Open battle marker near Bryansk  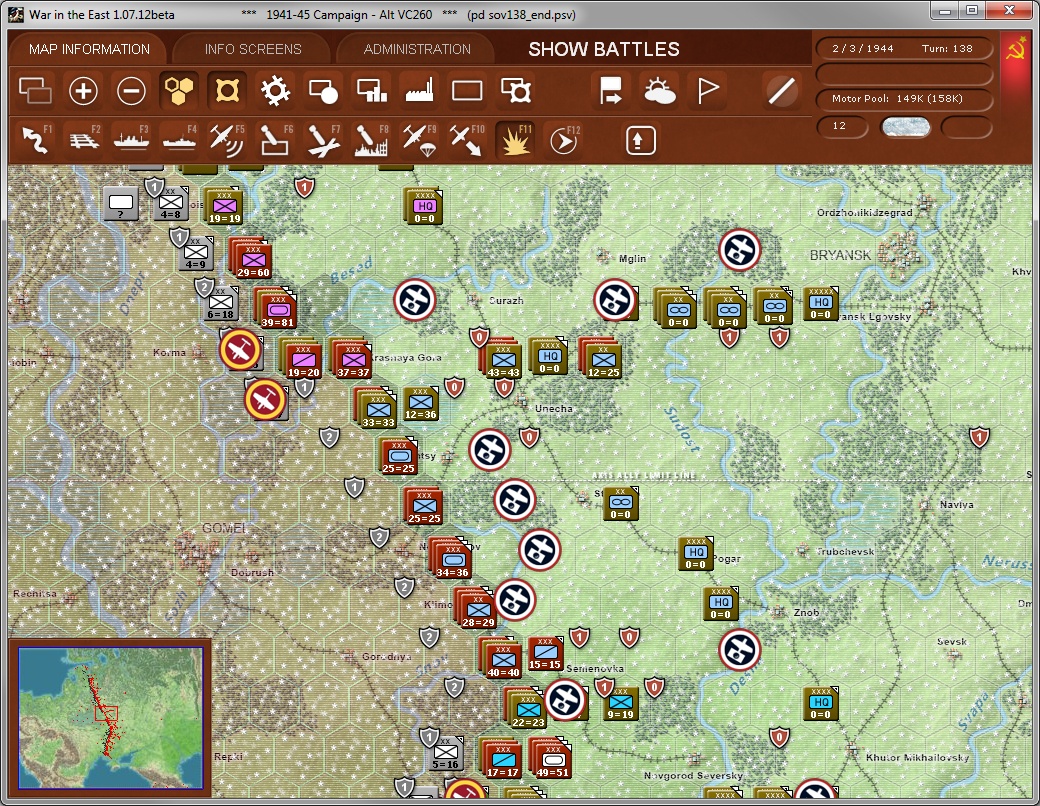coord(740,250)
